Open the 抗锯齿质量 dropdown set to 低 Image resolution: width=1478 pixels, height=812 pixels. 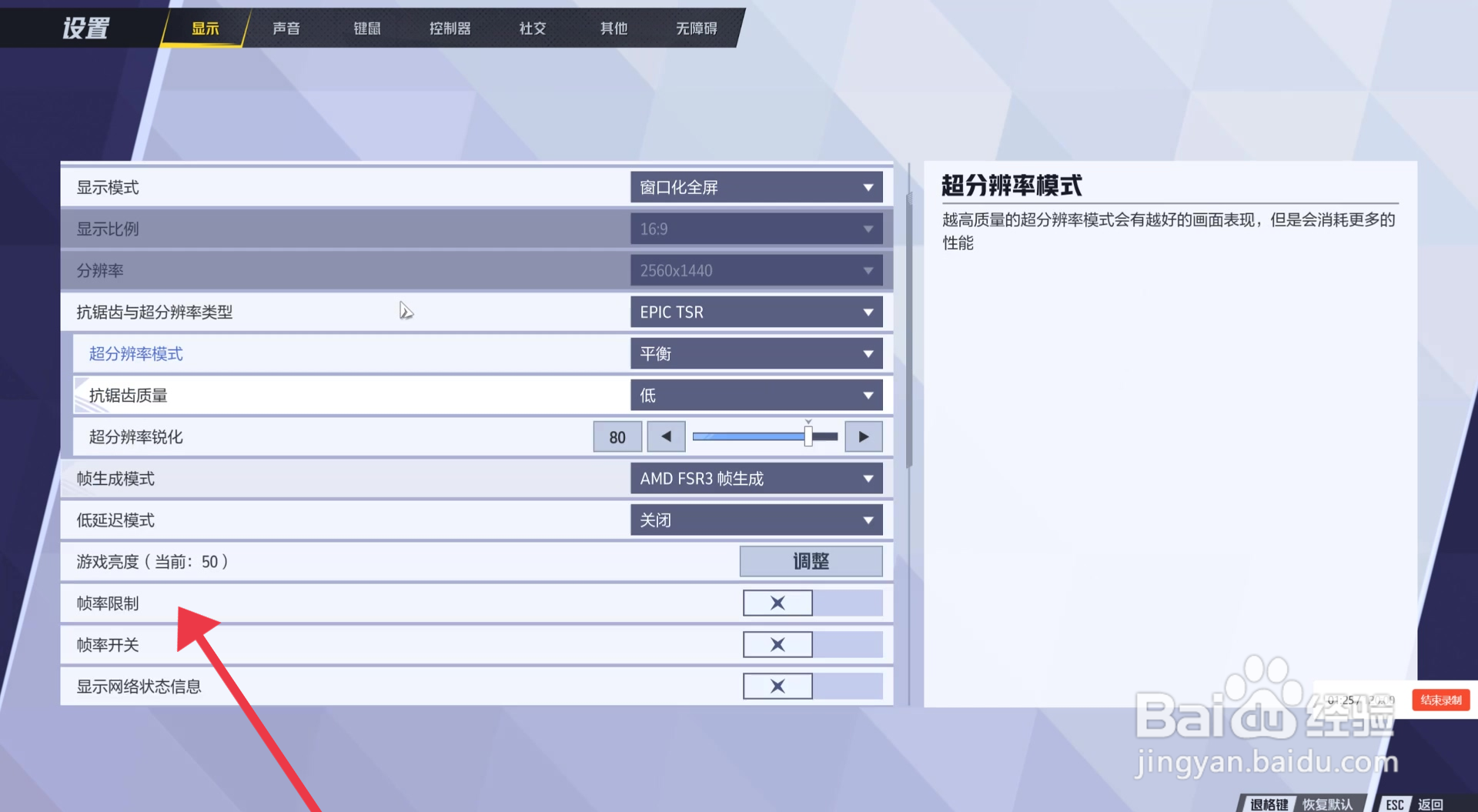[757, 395]
